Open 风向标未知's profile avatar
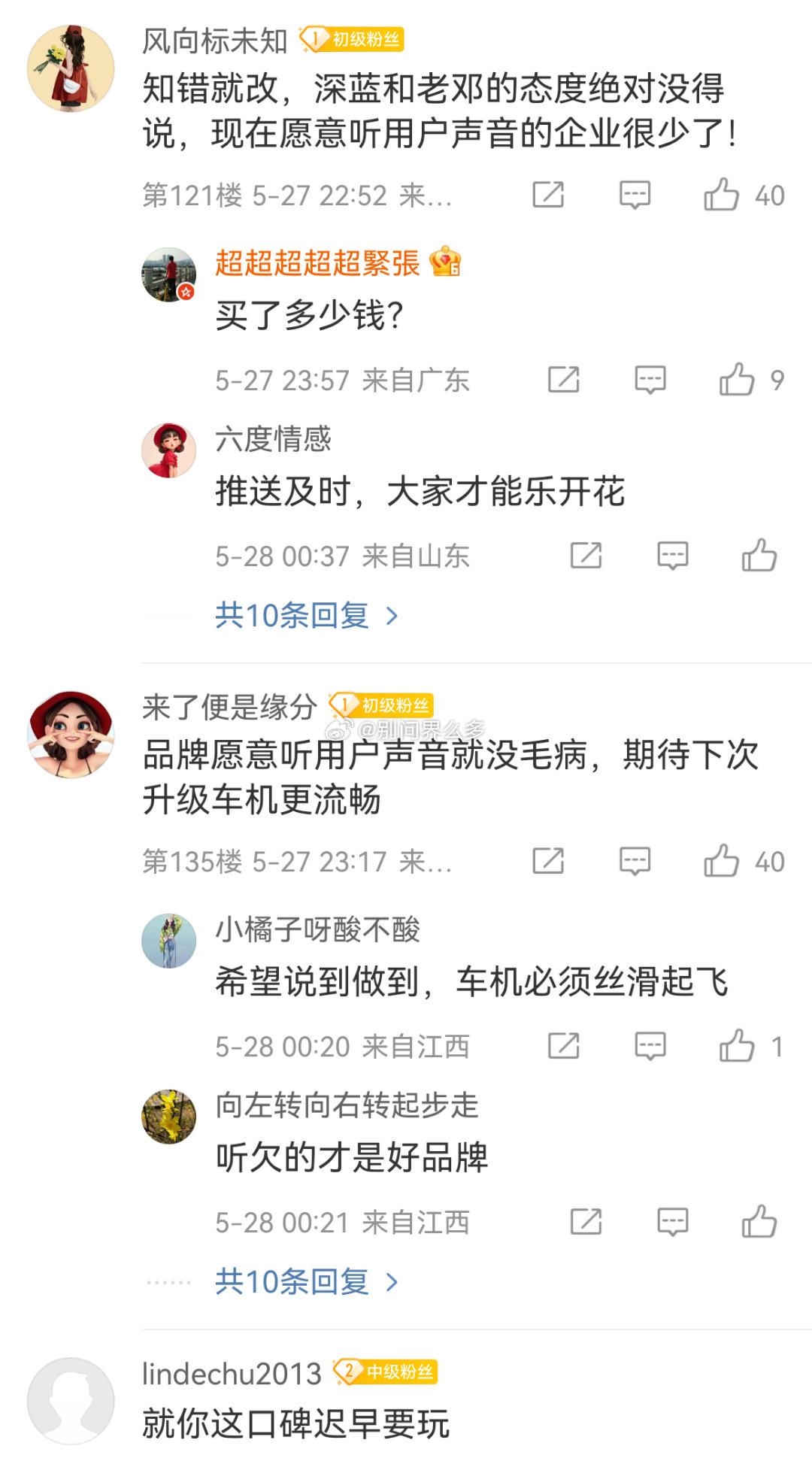This screenshot has height=1458, width=812. 71,68
